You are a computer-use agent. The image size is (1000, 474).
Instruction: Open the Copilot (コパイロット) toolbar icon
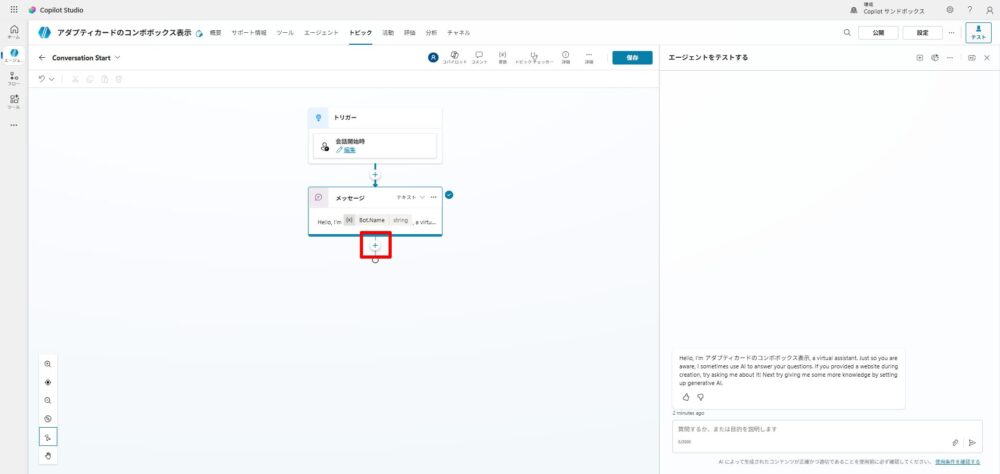coord(455,57)
